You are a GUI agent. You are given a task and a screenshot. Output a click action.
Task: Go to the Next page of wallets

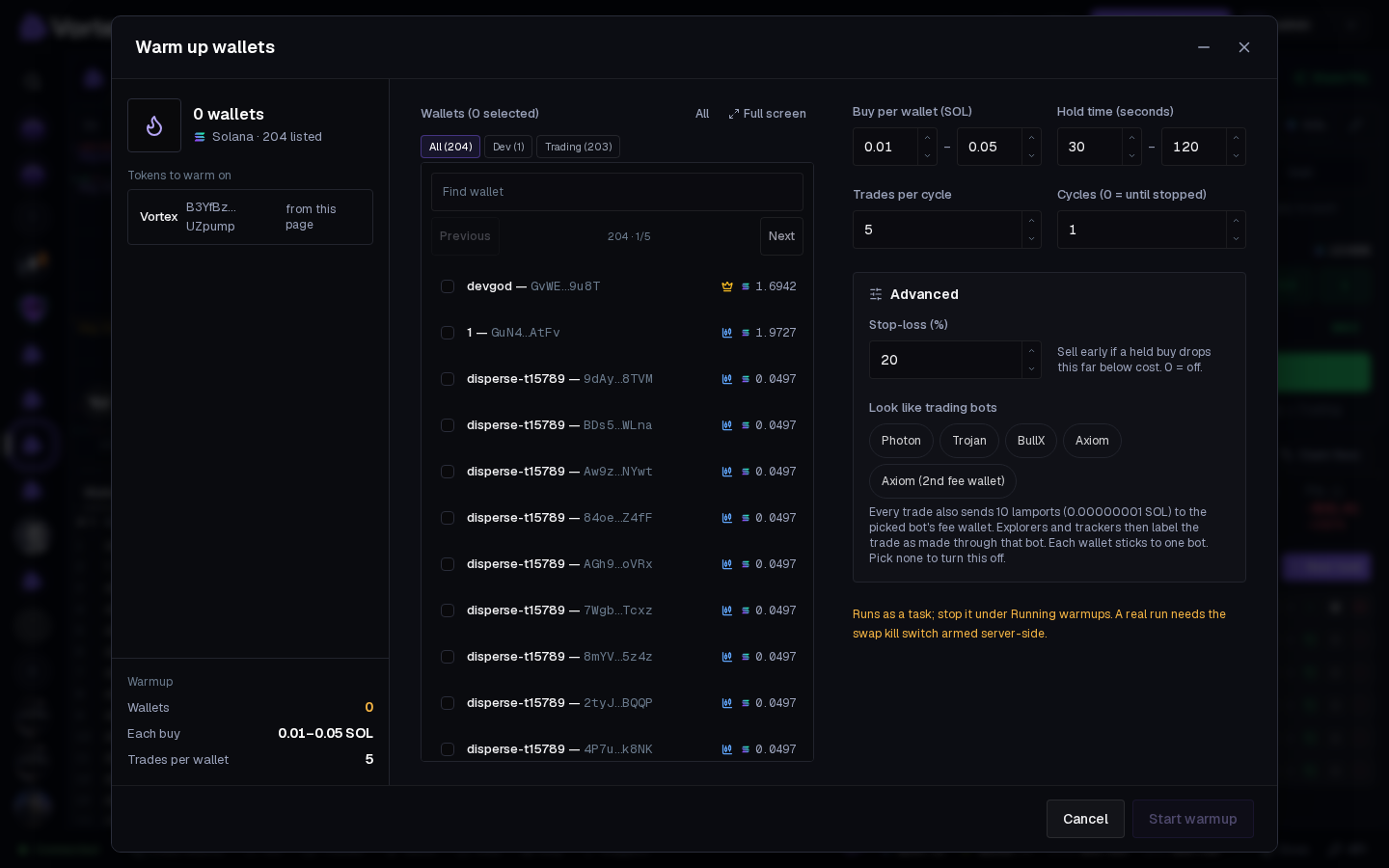[781, 236]
